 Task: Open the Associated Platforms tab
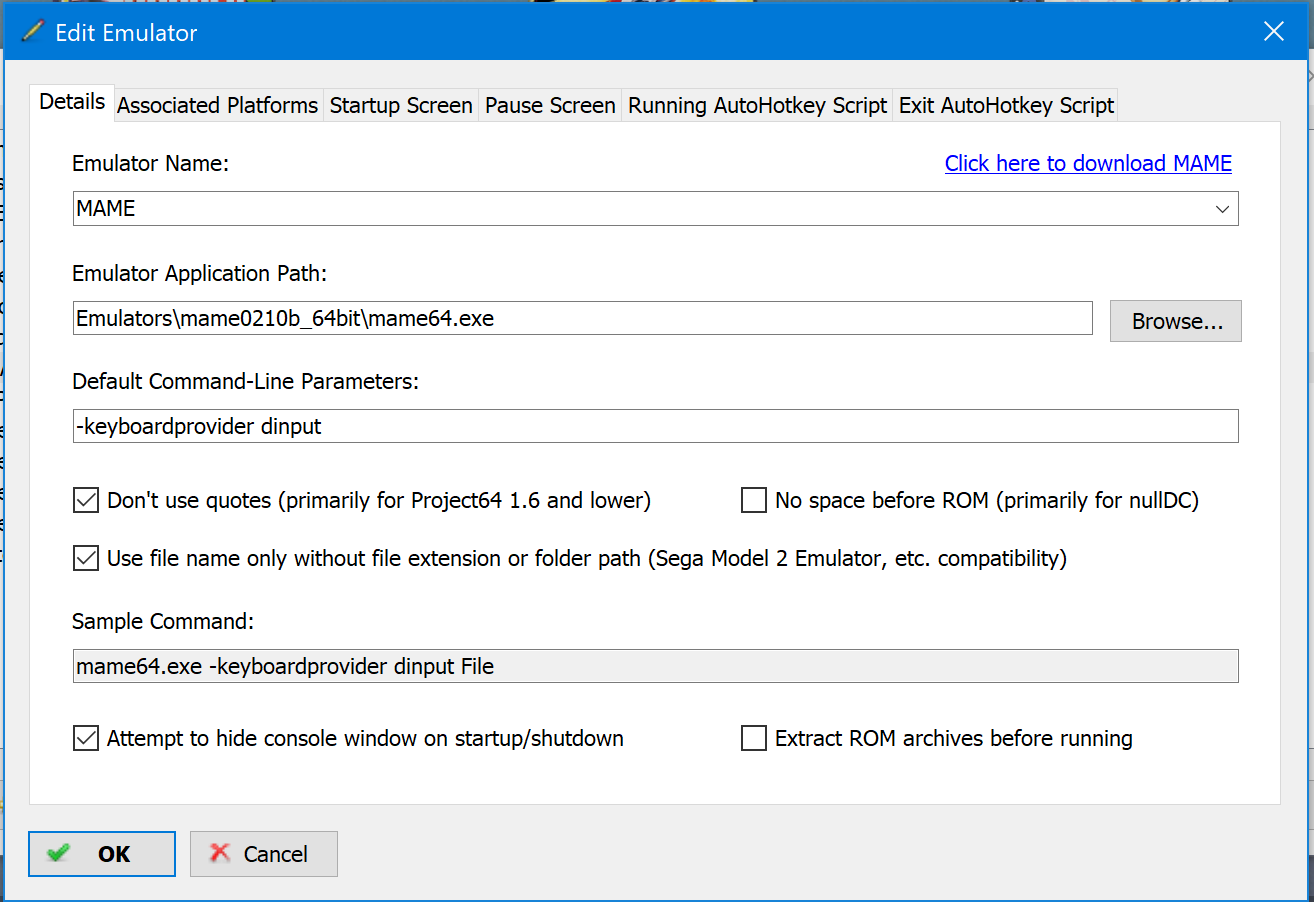pyautogui.click(x=218, y=105)
